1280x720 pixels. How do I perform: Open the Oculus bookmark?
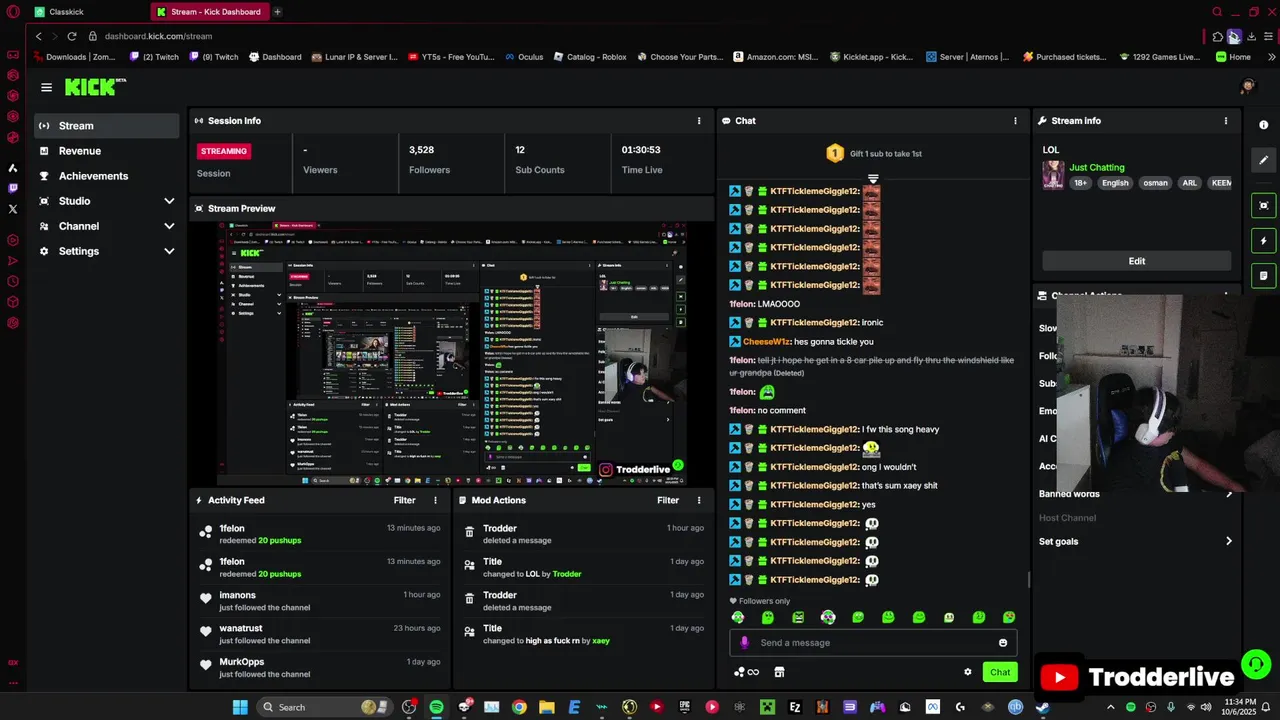click(524, 57)
